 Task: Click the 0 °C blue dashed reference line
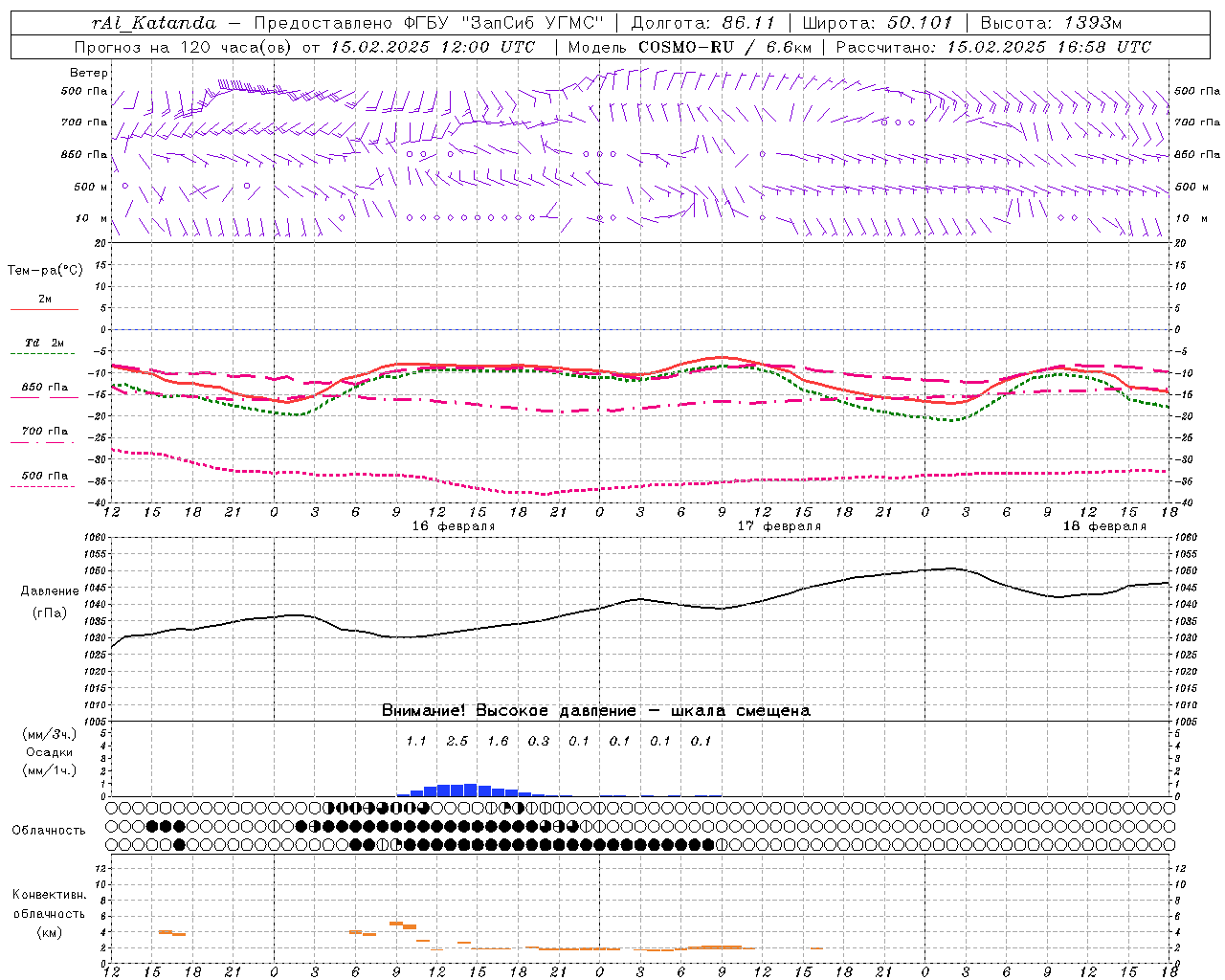click(x=641, y=329)
